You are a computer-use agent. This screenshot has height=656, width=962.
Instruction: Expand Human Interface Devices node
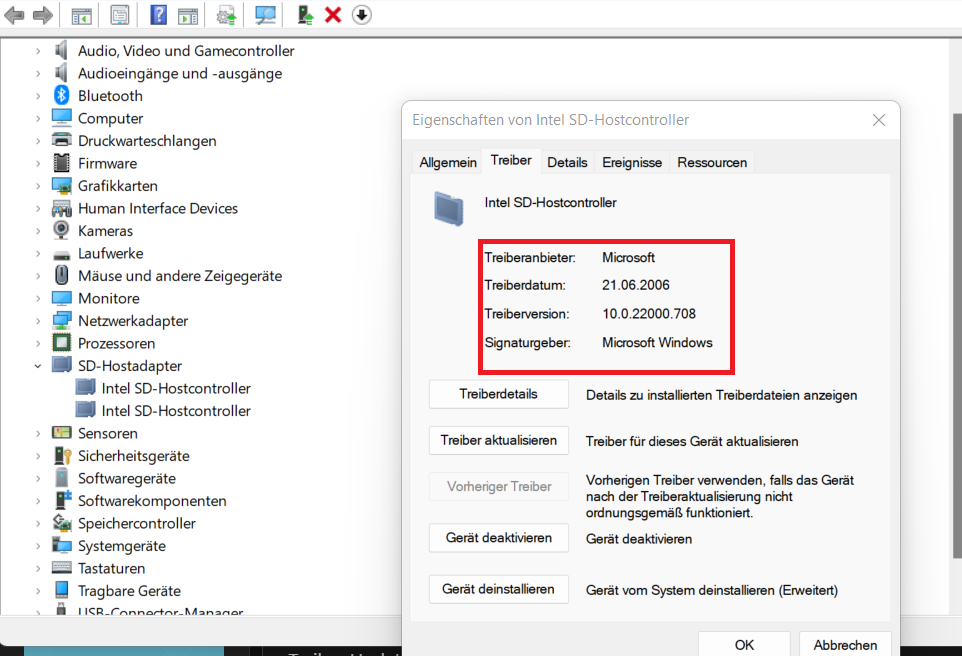tap(38, 209)
